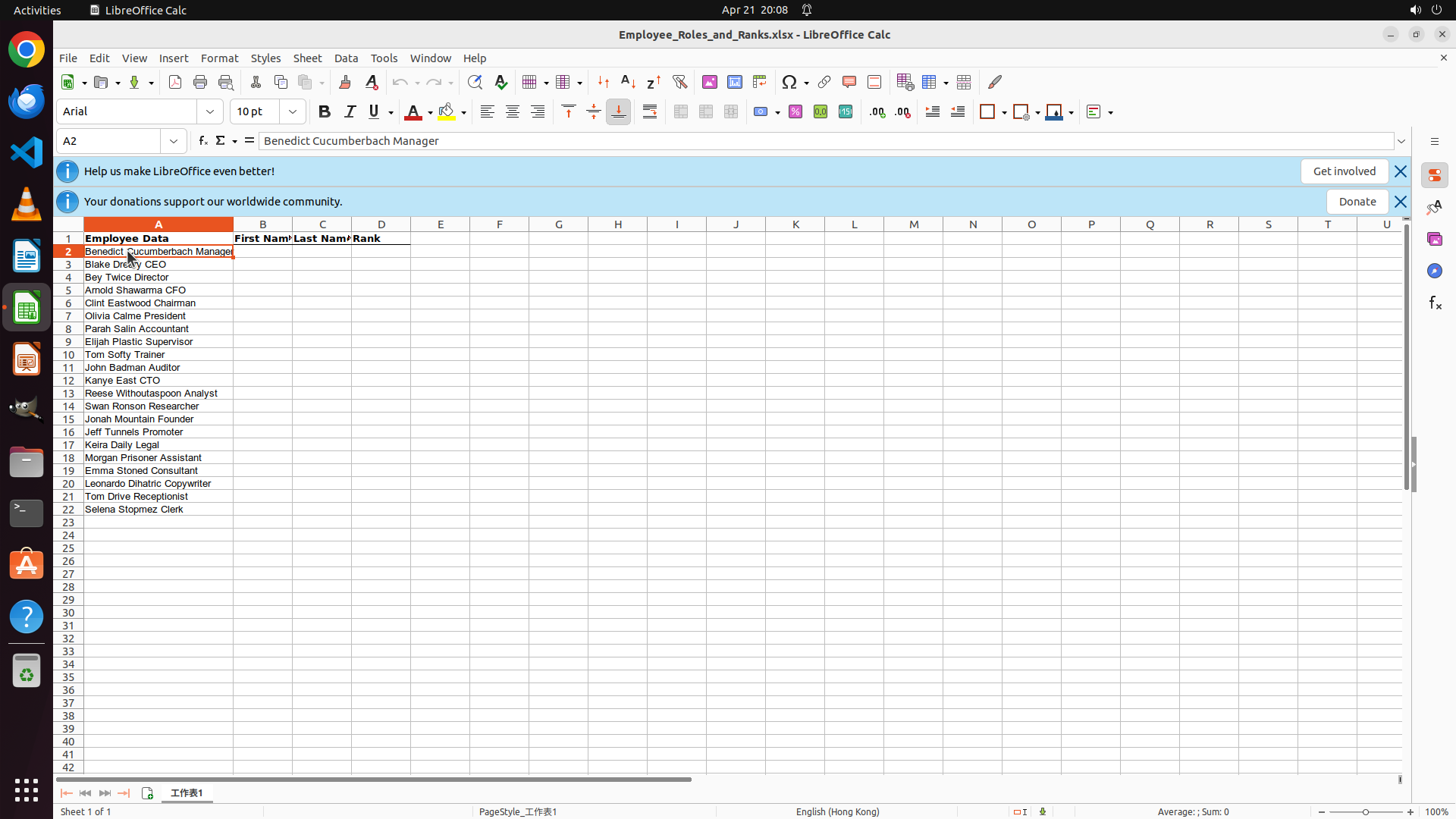The height and width of the screenshot is (819, 1456).
Task: Click the Sort Ascending icon
Action: pos(628,82)
